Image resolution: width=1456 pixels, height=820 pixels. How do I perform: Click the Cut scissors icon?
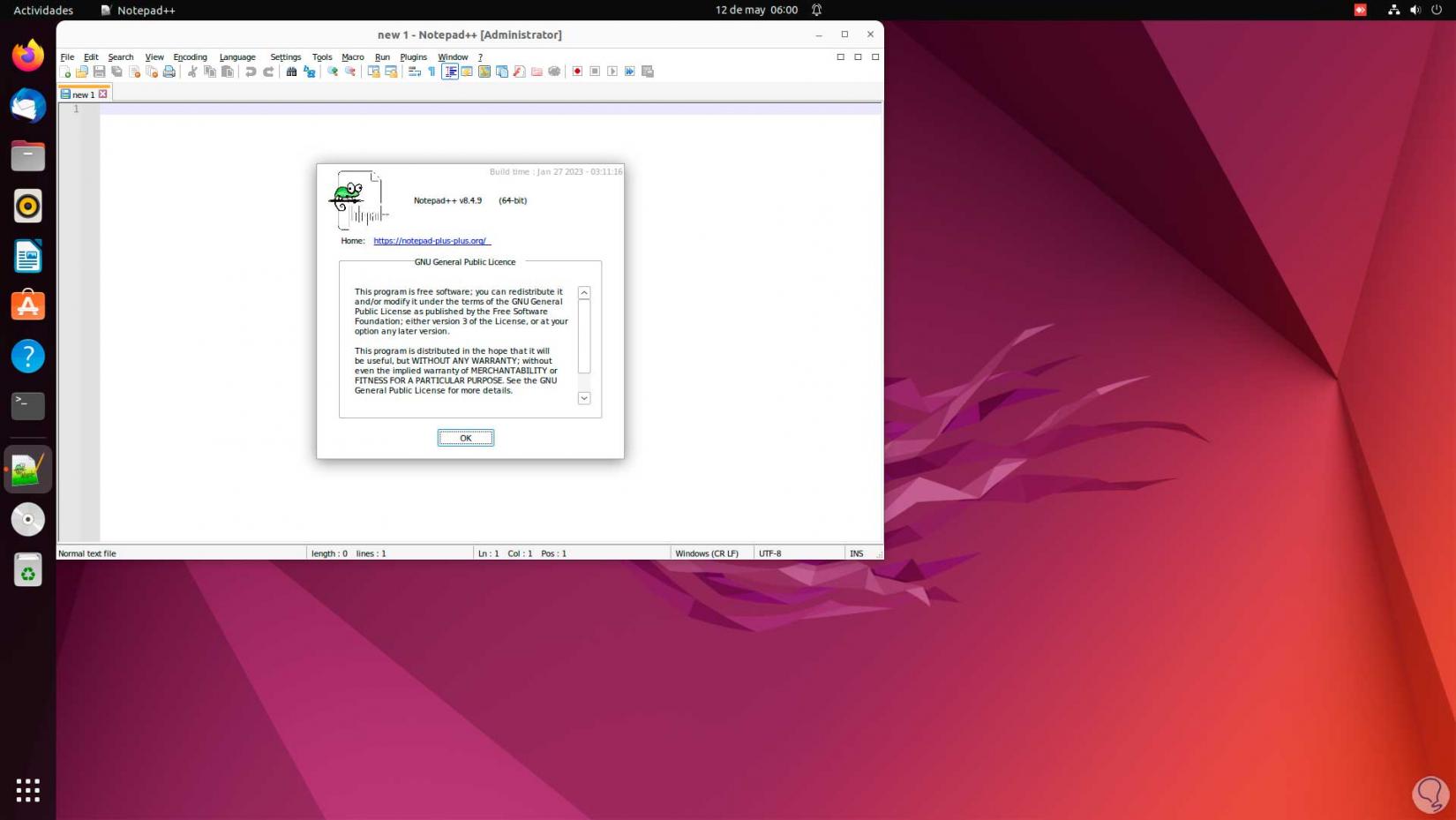192,71
